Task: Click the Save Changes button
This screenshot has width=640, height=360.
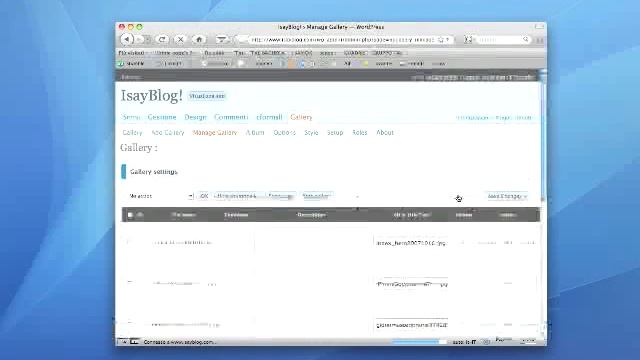Action: click(507, 196)
